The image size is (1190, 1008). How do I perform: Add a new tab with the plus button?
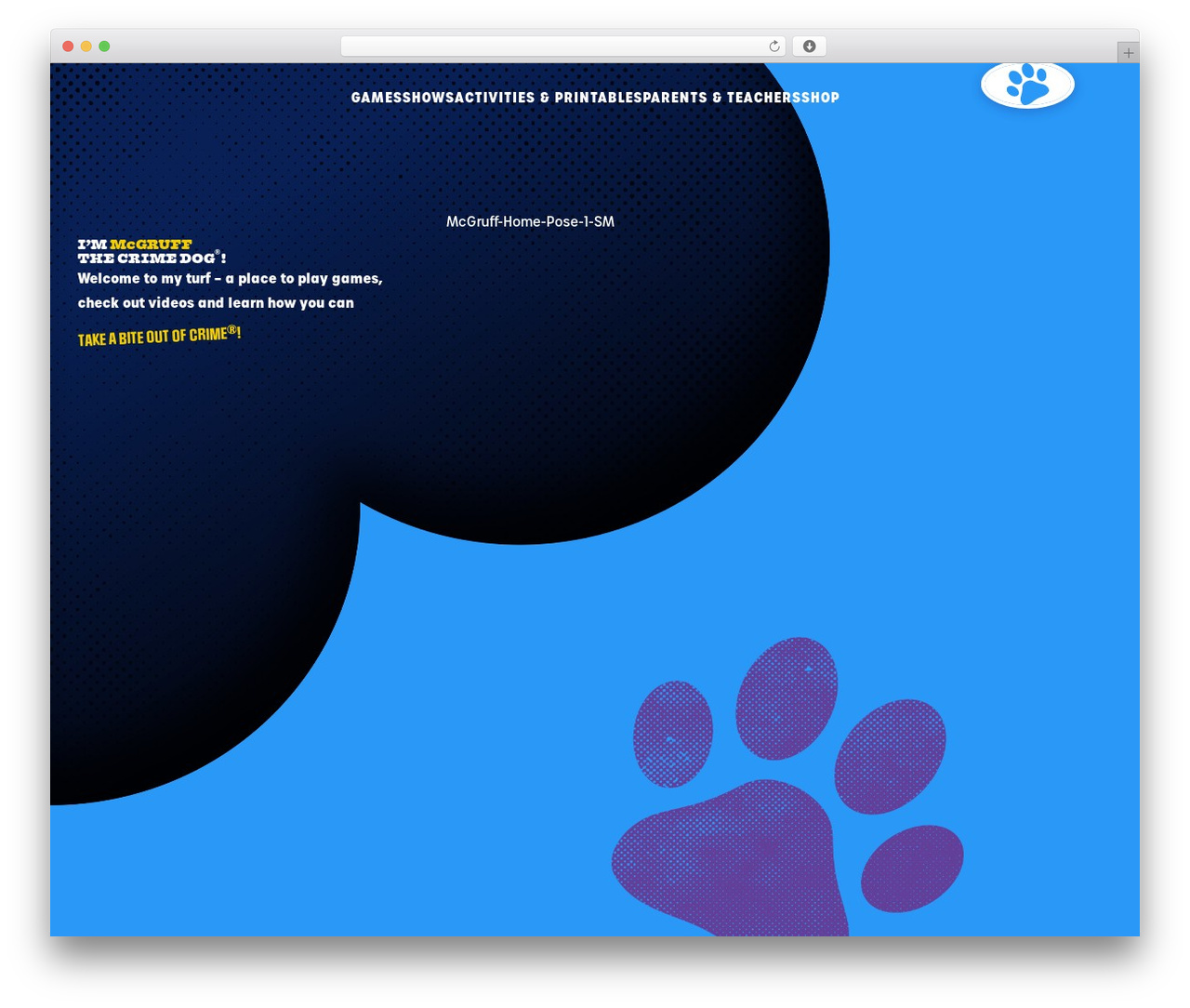pos(1128,53)
